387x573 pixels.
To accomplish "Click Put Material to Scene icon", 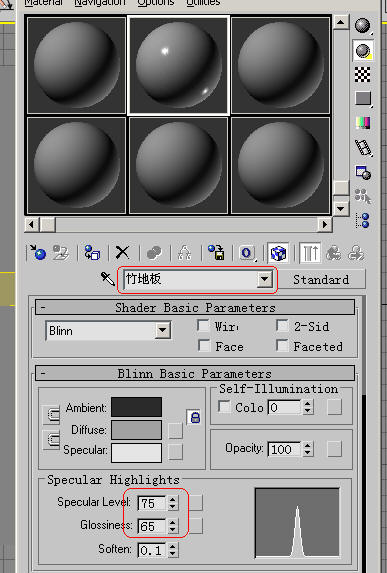I will [x=60, y=253].
